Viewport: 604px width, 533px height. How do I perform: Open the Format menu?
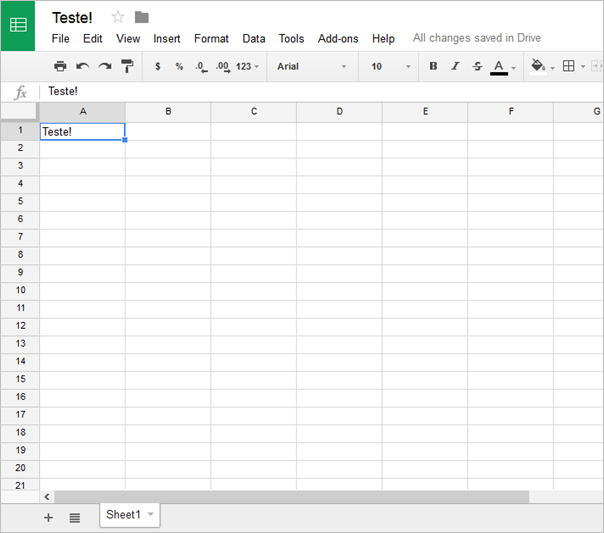pos(211,39)
